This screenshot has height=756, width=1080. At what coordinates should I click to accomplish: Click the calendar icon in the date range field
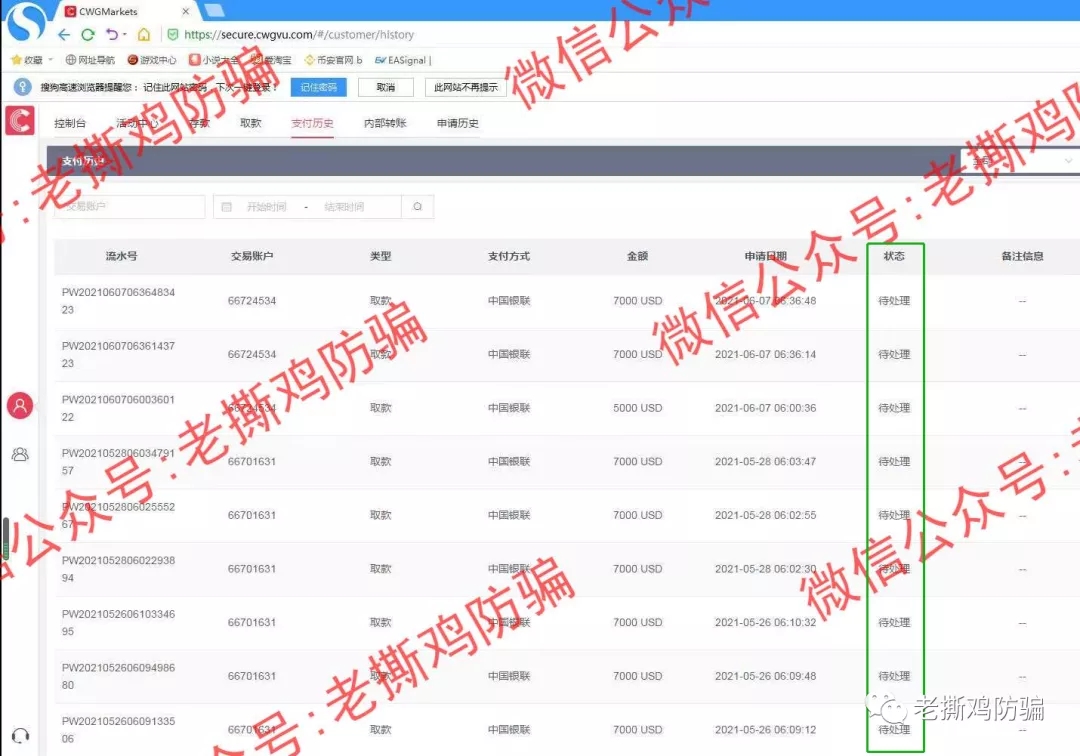coord(227,207)
